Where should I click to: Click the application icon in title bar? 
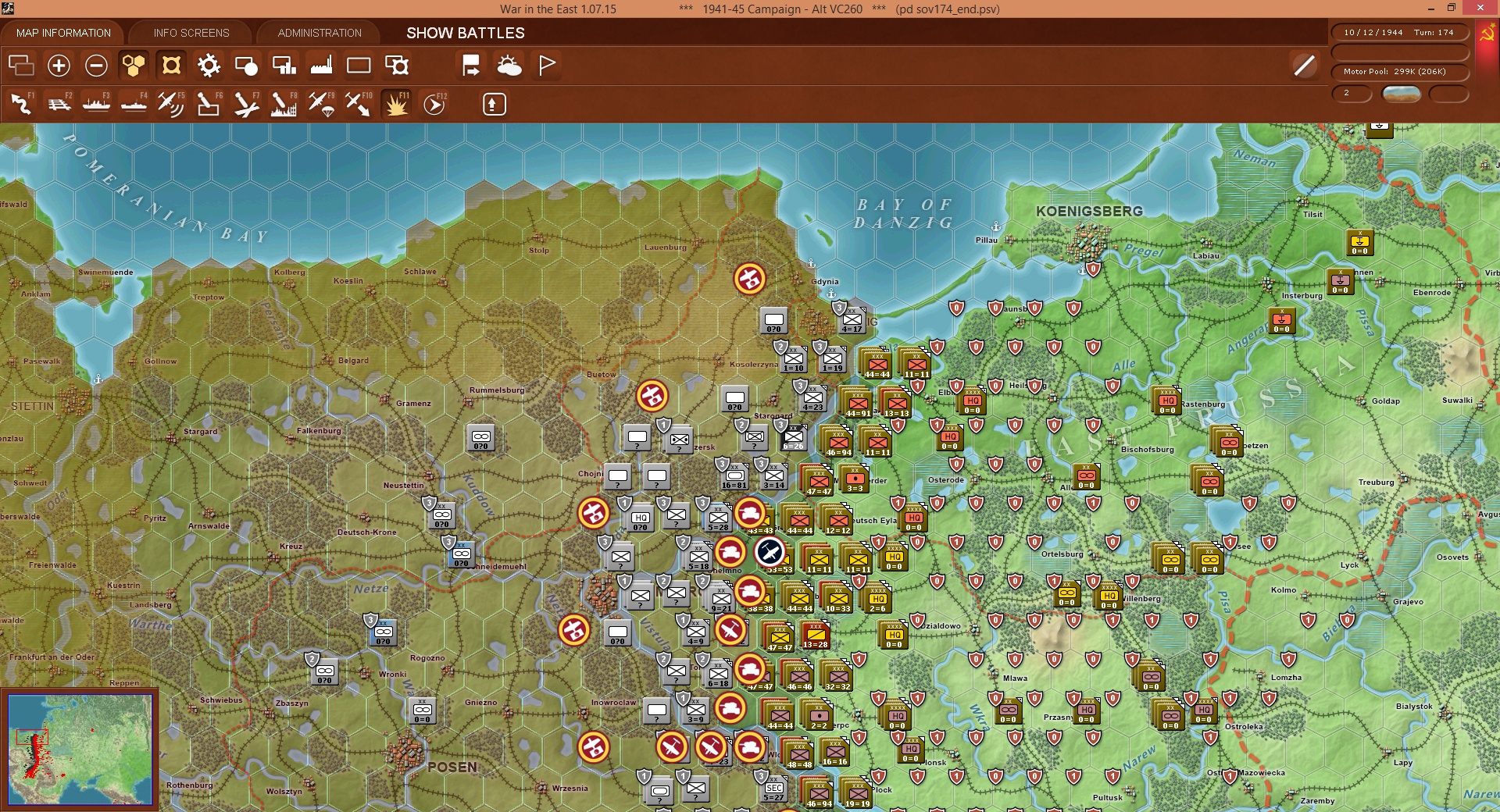pyautogui.click(x=8, y=9)
